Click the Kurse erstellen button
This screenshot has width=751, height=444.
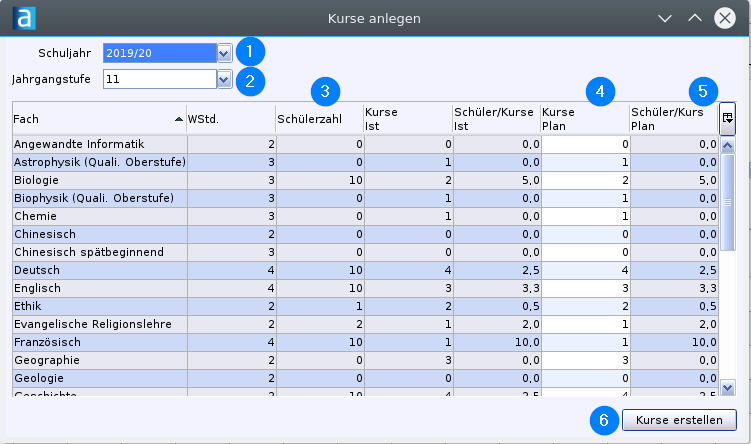pos(679,420)
